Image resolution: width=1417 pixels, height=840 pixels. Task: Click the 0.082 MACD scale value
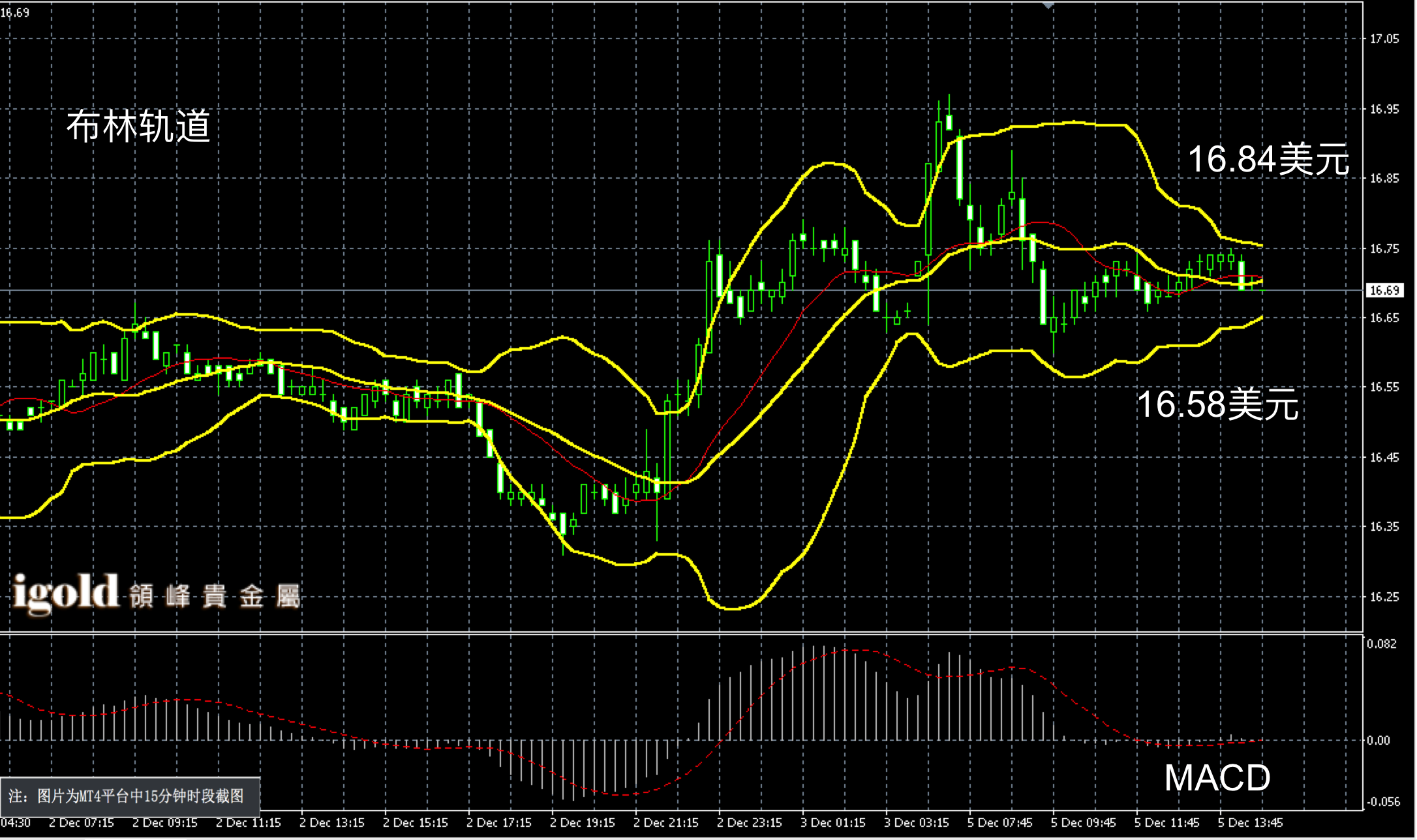click(1382, 644)
